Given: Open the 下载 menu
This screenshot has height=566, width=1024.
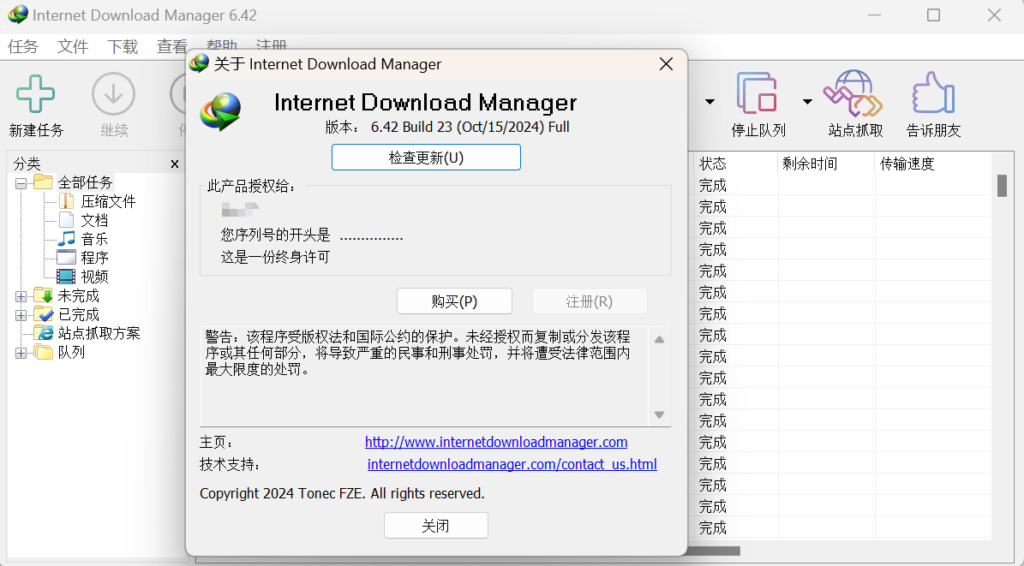Looking at the screenshot, I should (x=123, y=47).
